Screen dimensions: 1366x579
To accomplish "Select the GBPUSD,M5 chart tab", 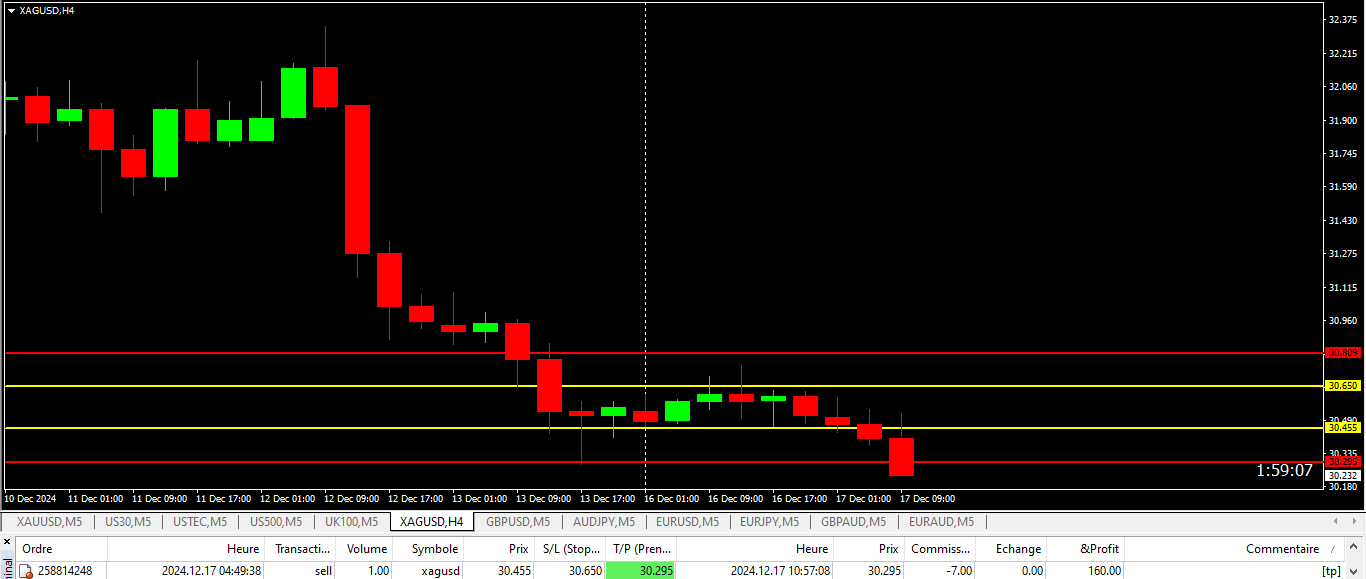I will click(x=518, y=521).
